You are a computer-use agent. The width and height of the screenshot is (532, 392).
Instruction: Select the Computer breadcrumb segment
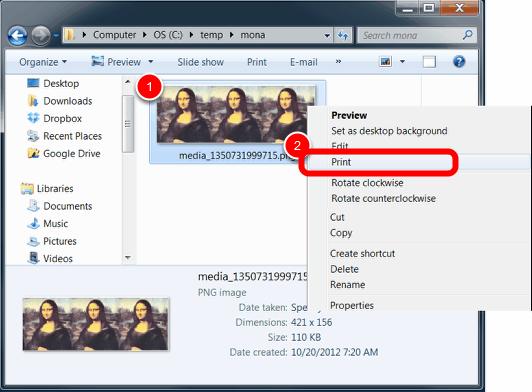(x=114, y=35)
